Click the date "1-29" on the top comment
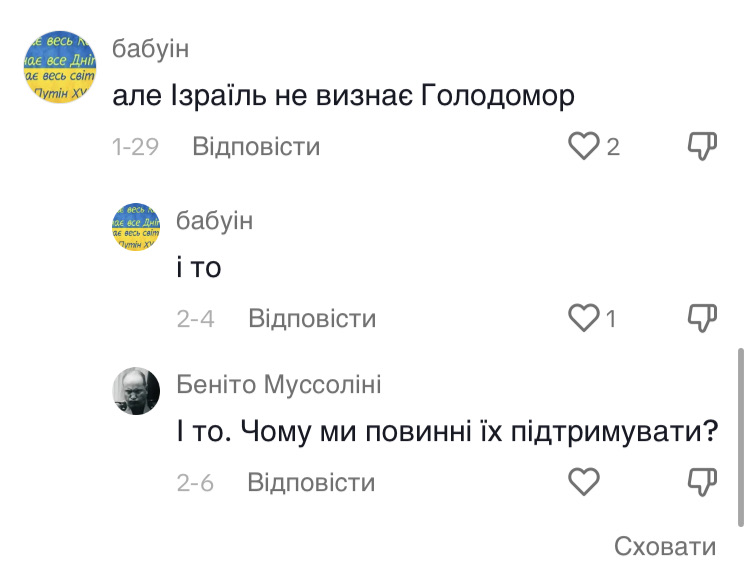This screenshot has width=750, height=584. 136,147
